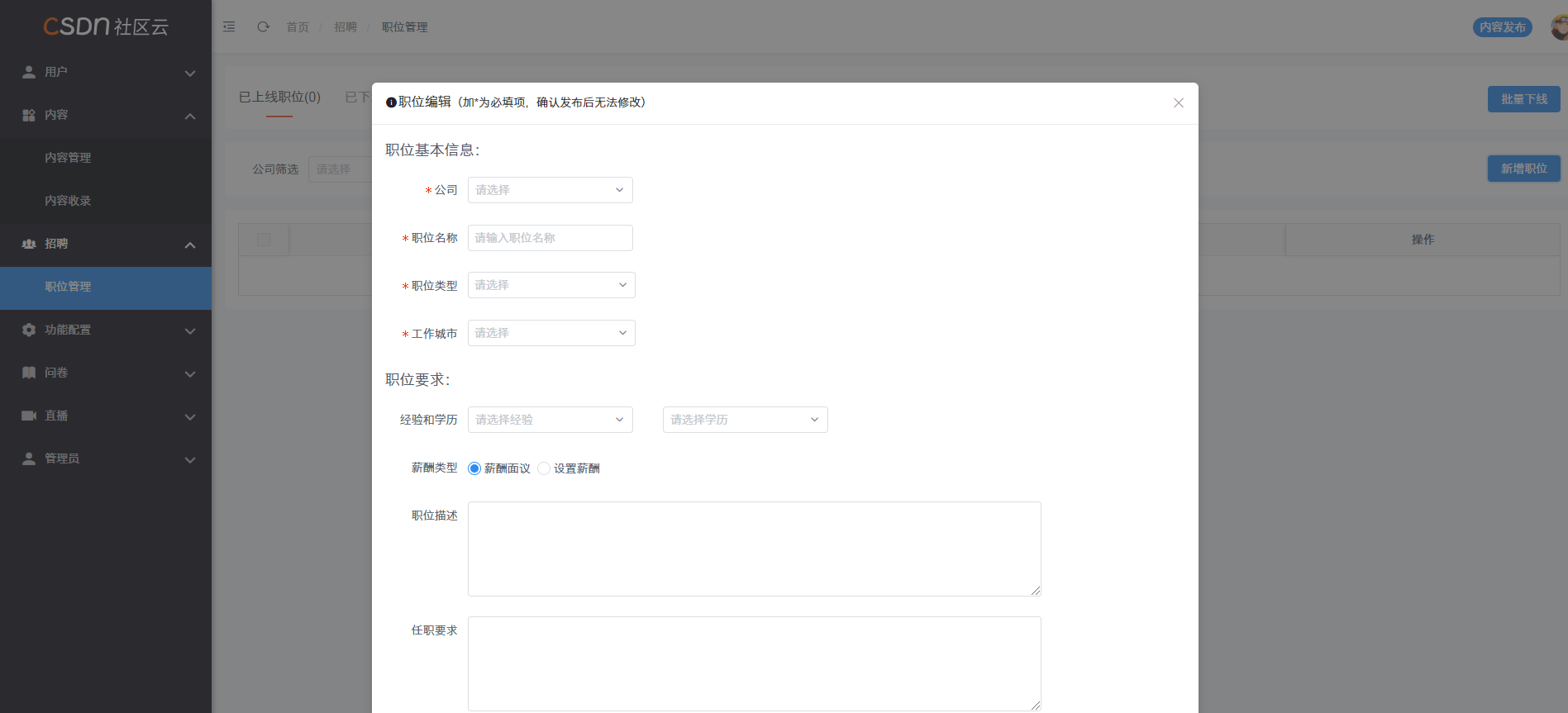Expand the 问卷 menu chevron
This screenshot has height=713, width=1568.
190,374
